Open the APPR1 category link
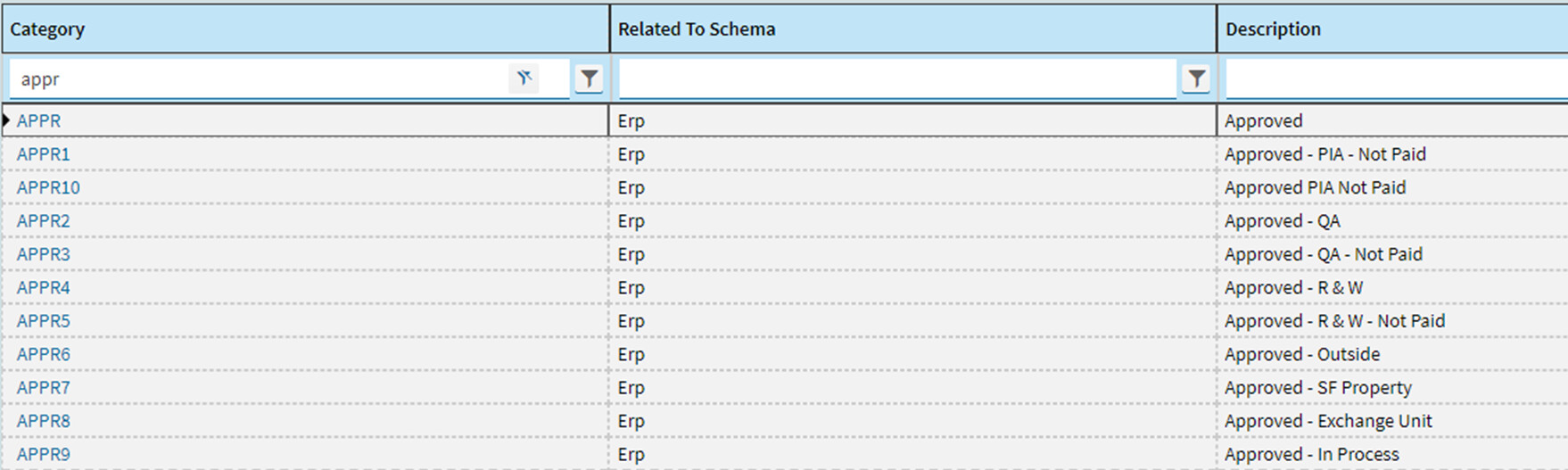The width and height of the screenshot is (1568, 470). [x=43, y=154]
